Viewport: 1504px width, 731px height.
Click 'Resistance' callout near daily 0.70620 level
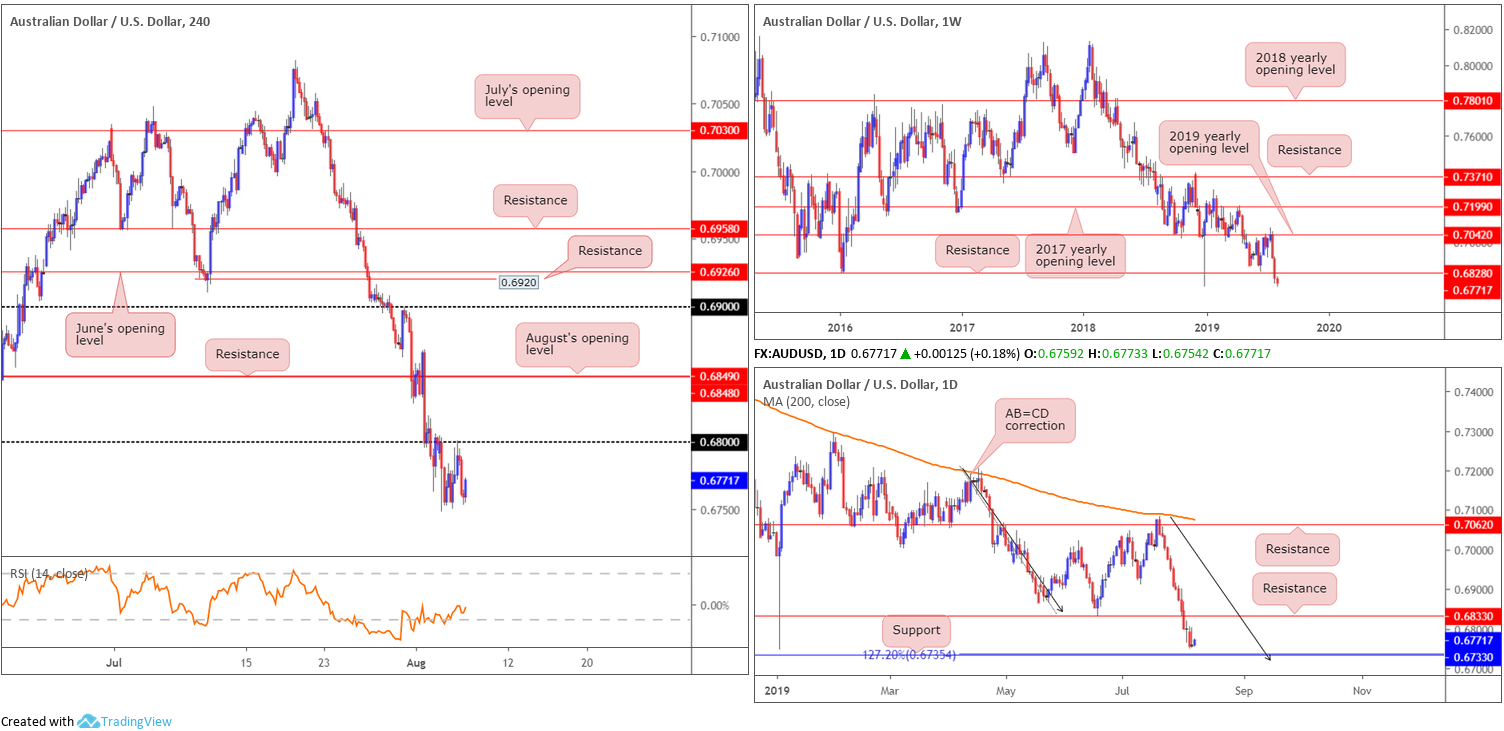[1297, 549]
